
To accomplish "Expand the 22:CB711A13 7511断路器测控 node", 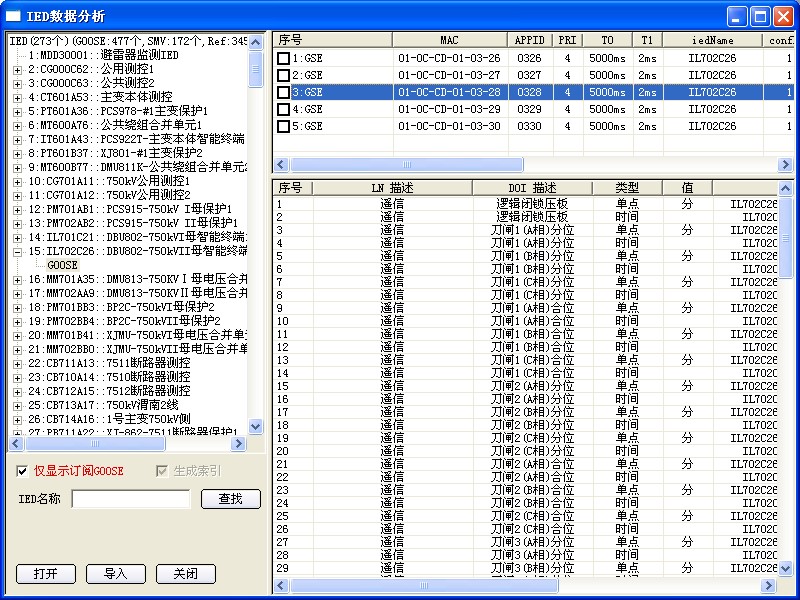I will (17, 363).
